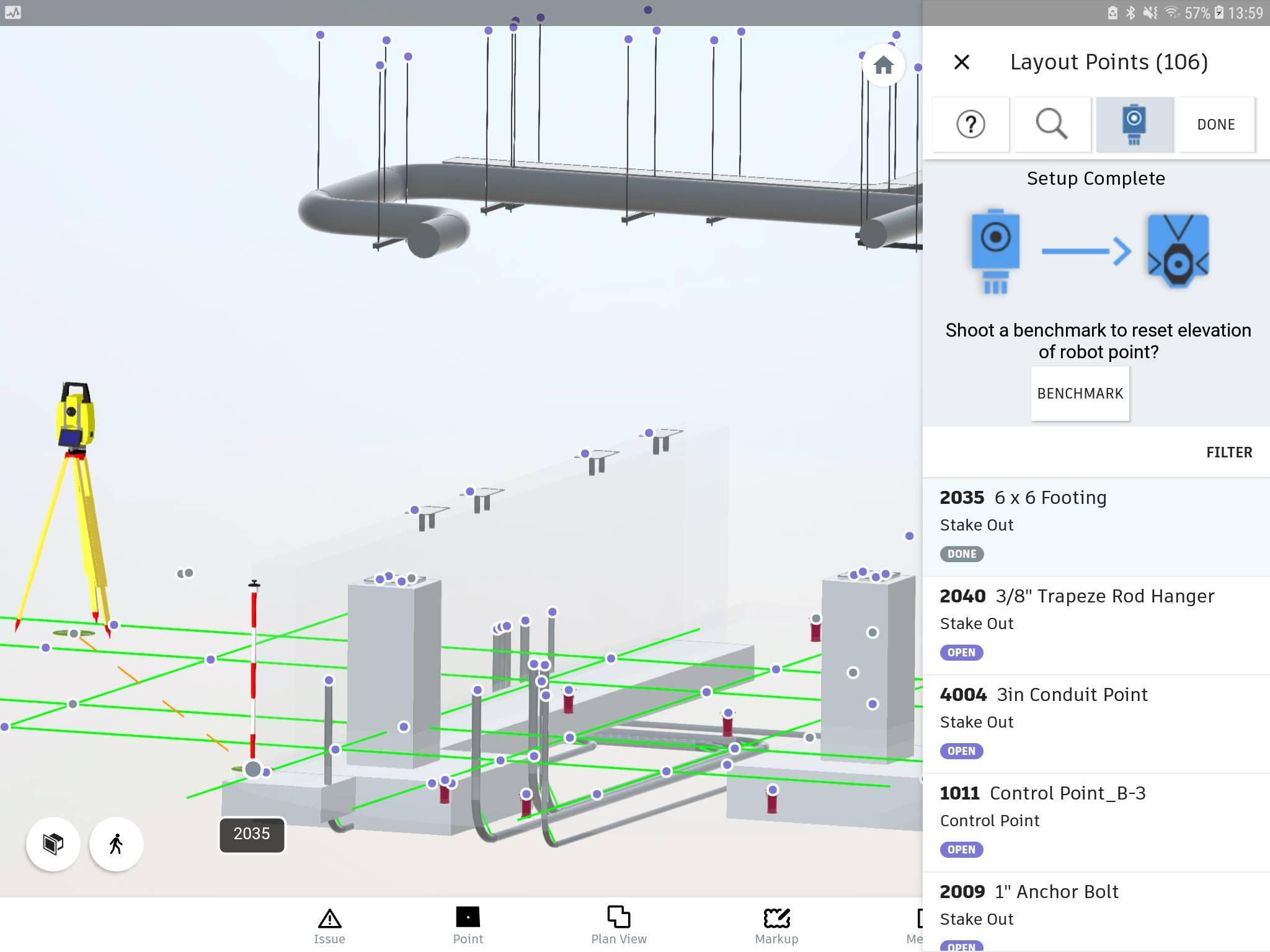Screen dimensions: 1270x952
Task: Tap the DONE button
Action: point(1216,124)
